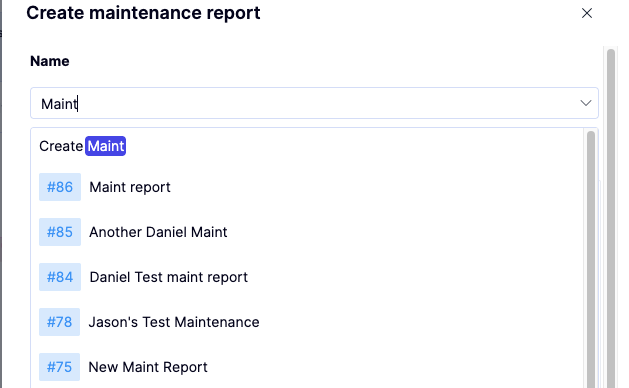Select the #85 badge icon
This screenshot has width=629, height=388.
(60, 232)
